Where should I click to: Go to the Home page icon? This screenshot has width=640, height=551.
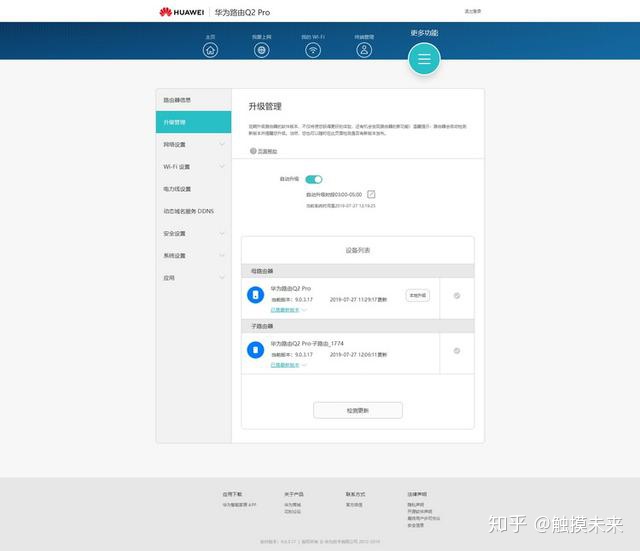click(x=210, y=50)
